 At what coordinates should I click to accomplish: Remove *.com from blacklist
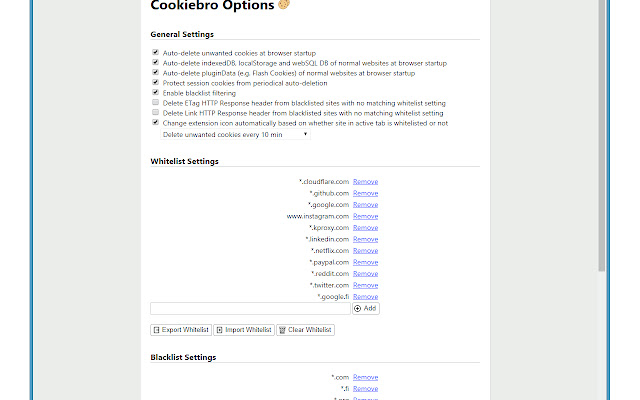pyautogui.click(x=365, y=377)
